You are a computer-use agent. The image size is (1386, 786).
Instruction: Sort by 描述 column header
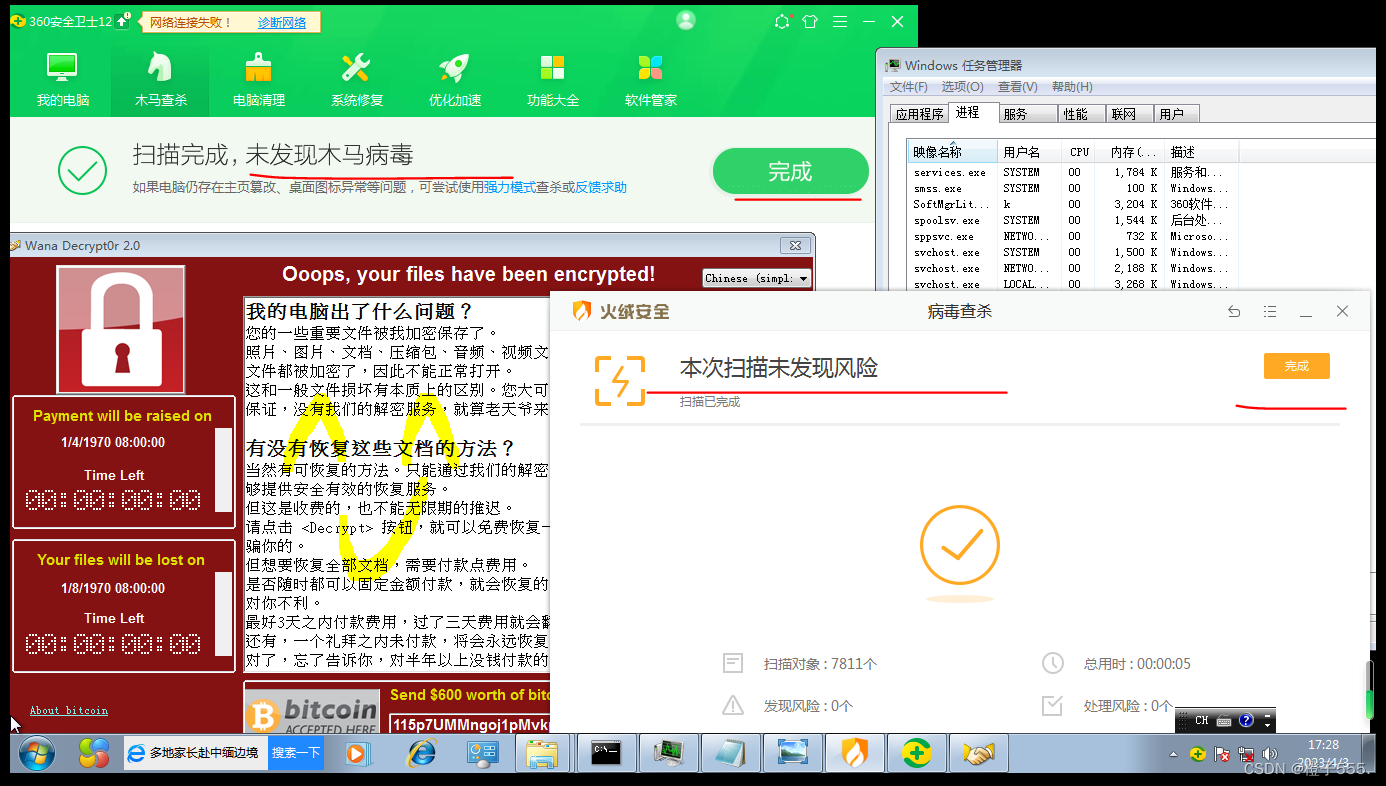tap(1202, 152)
